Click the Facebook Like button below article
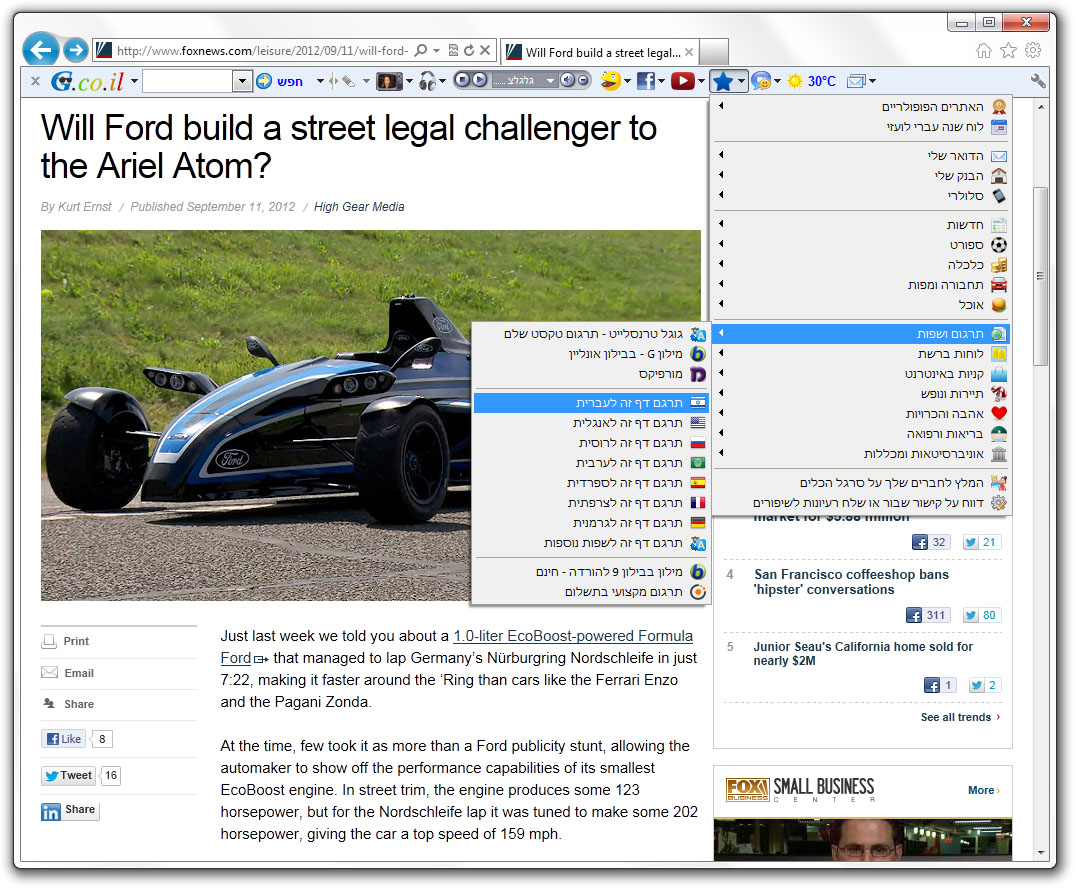 pyautogui.click(x=63, y=739)
